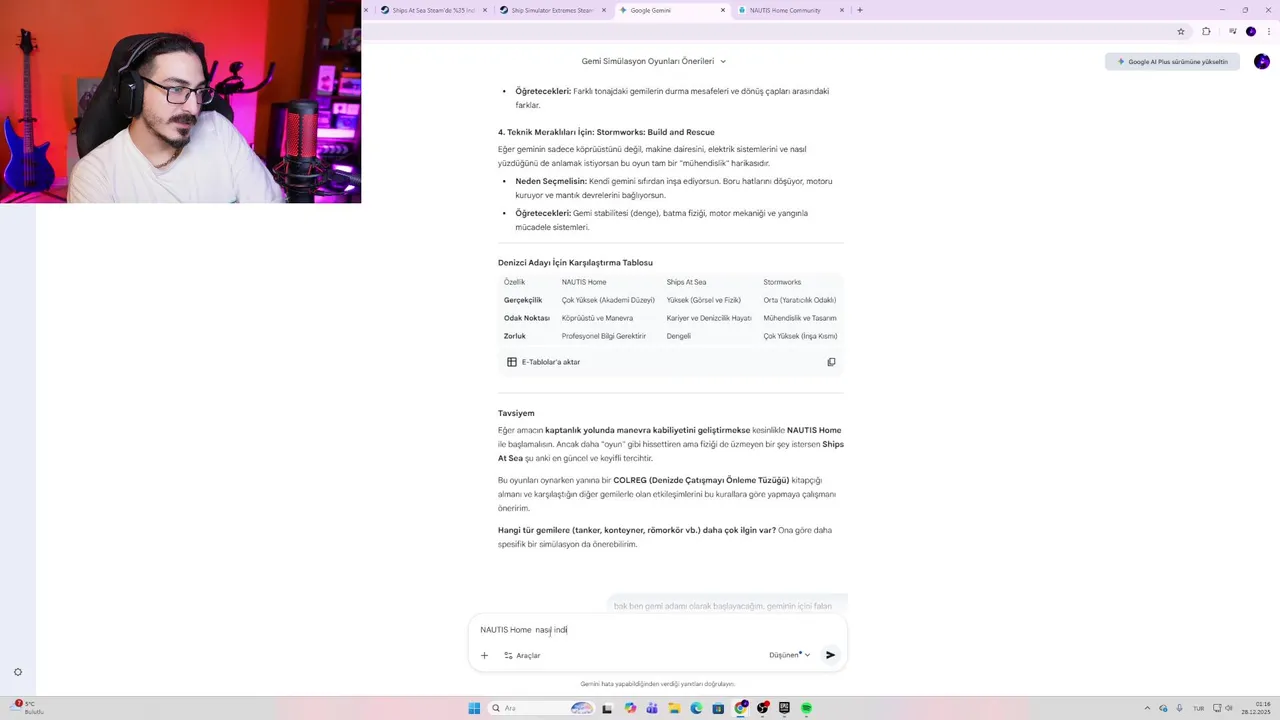Click cell 'Çok Yüksek (Akademi Düzeyi)'

coord(608,300)
